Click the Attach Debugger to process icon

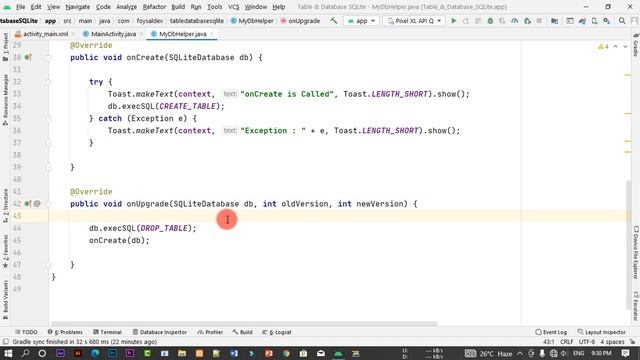click(527, 21)
